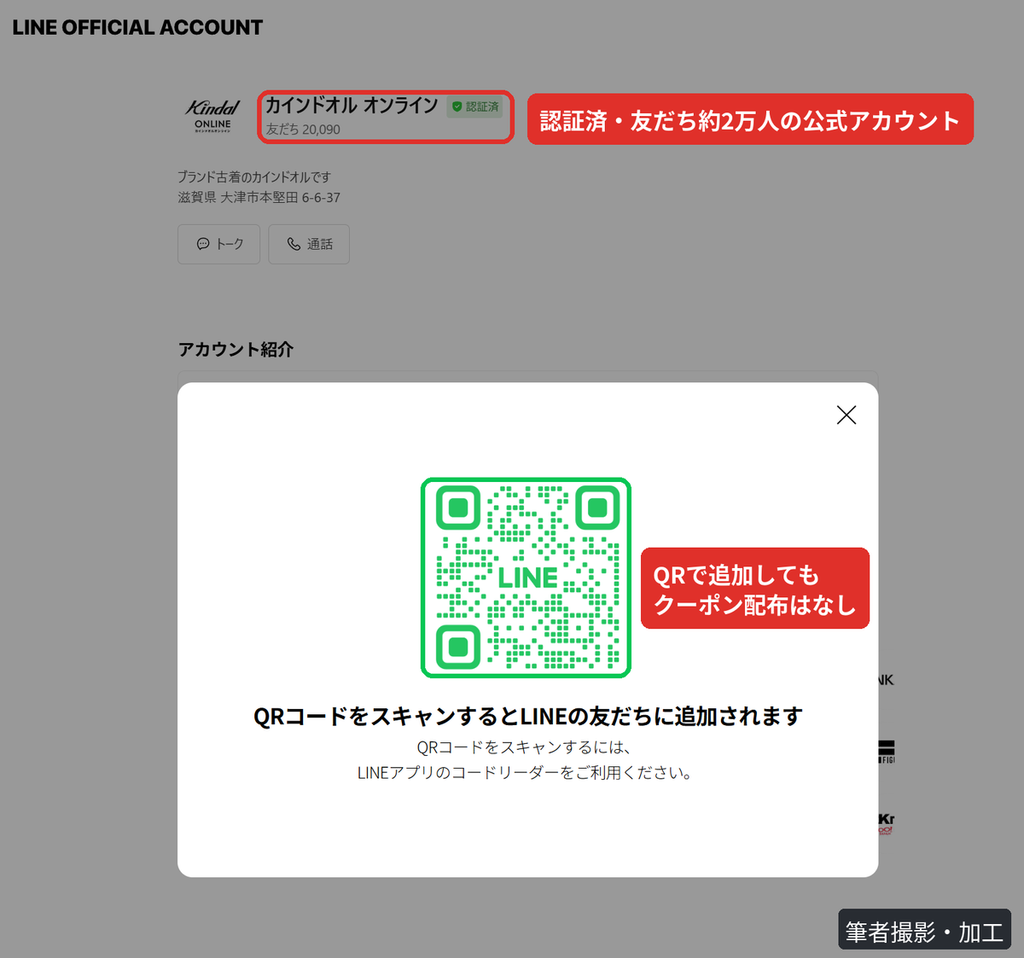The width and height of the screenshot is (1024, 958).
Task: Click the 通話 call button
Action: tap(309, 244)
